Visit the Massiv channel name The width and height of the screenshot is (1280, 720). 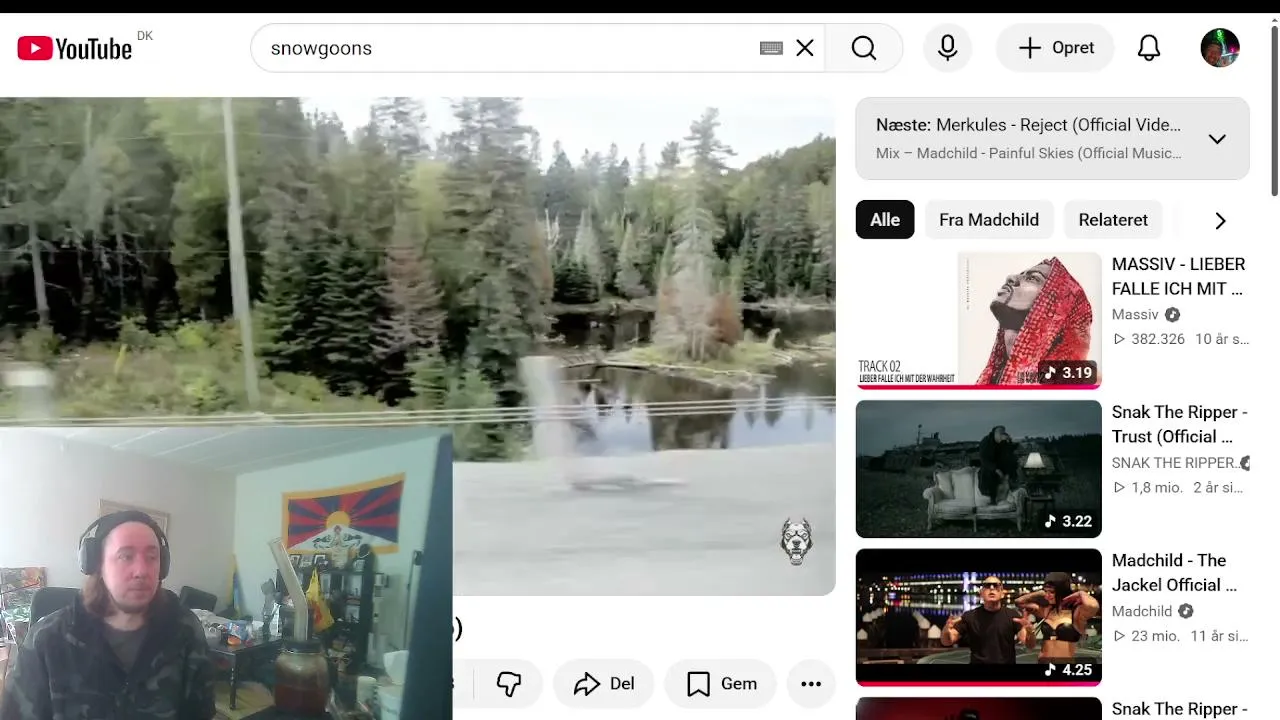[x=1135, y=315]
